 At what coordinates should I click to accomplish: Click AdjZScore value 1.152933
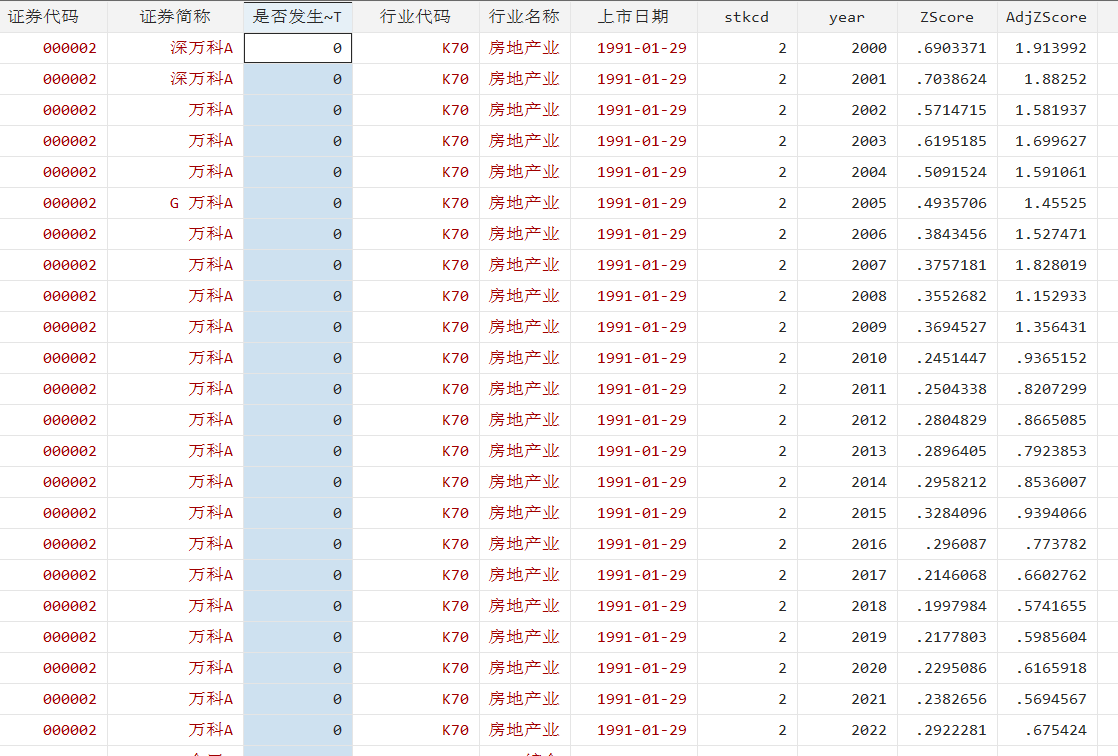tap(1051, 296)
